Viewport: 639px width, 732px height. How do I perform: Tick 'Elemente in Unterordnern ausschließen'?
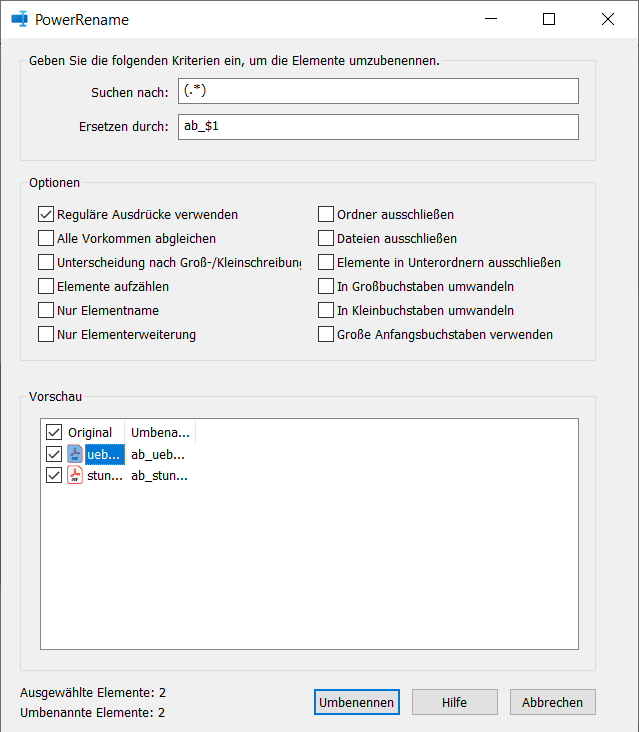pos(326,262)
